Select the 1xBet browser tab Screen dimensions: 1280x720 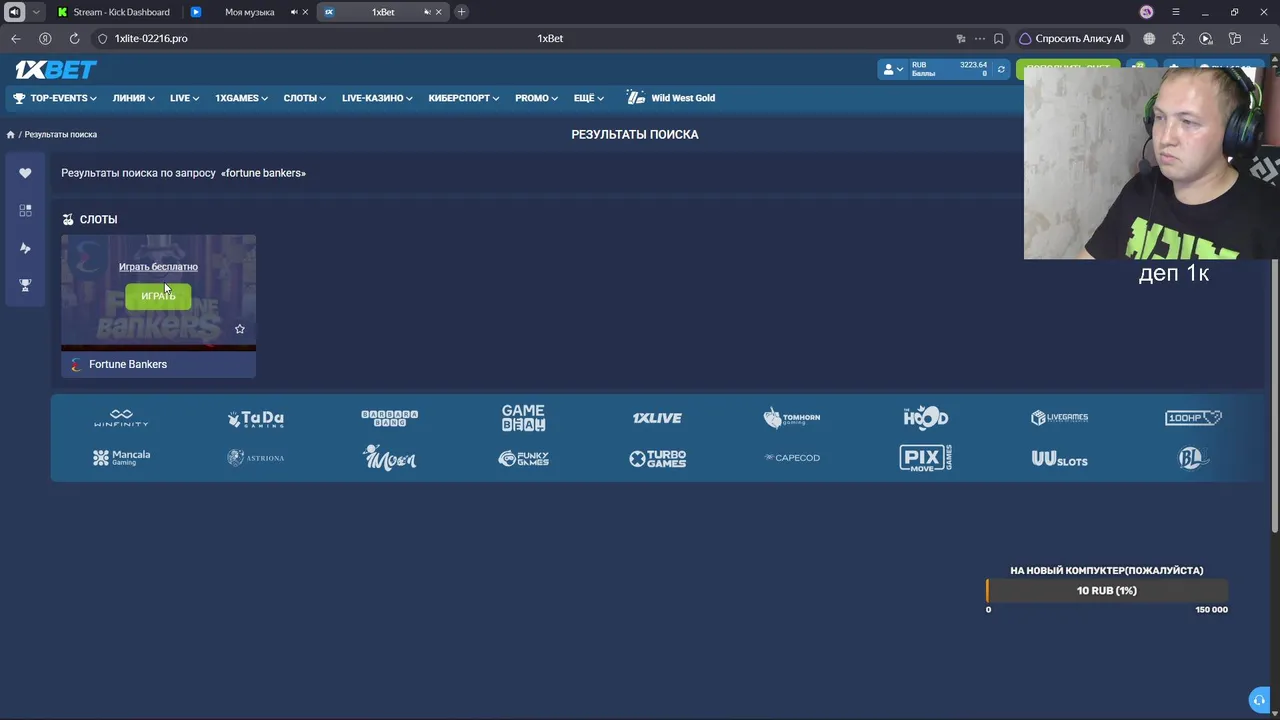(x=383, y=12)
